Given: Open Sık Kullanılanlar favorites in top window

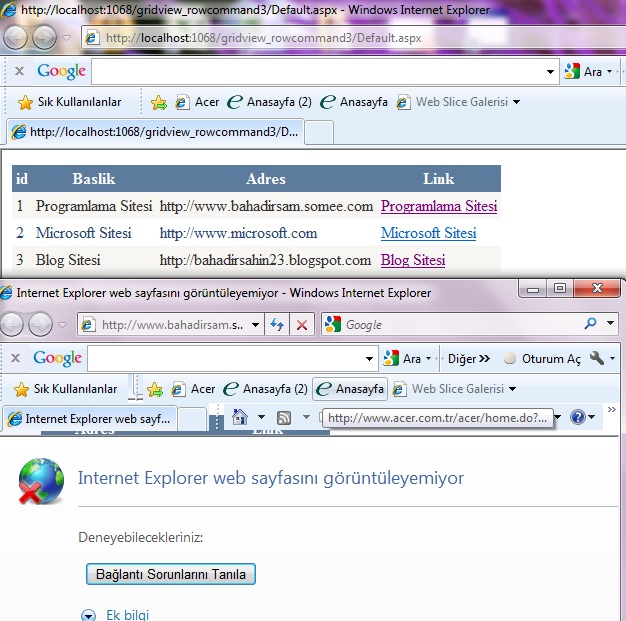Looking at the screenshot, I should [x=69, y=102].
